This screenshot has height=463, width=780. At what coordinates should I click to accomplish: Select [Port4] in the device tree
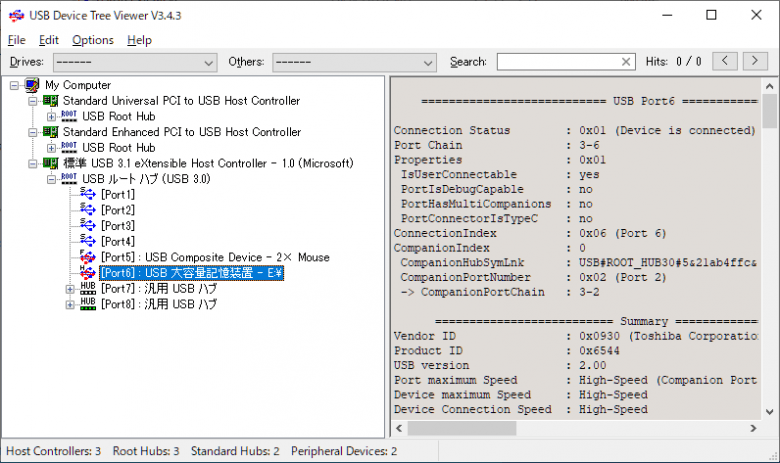(118, 241)
